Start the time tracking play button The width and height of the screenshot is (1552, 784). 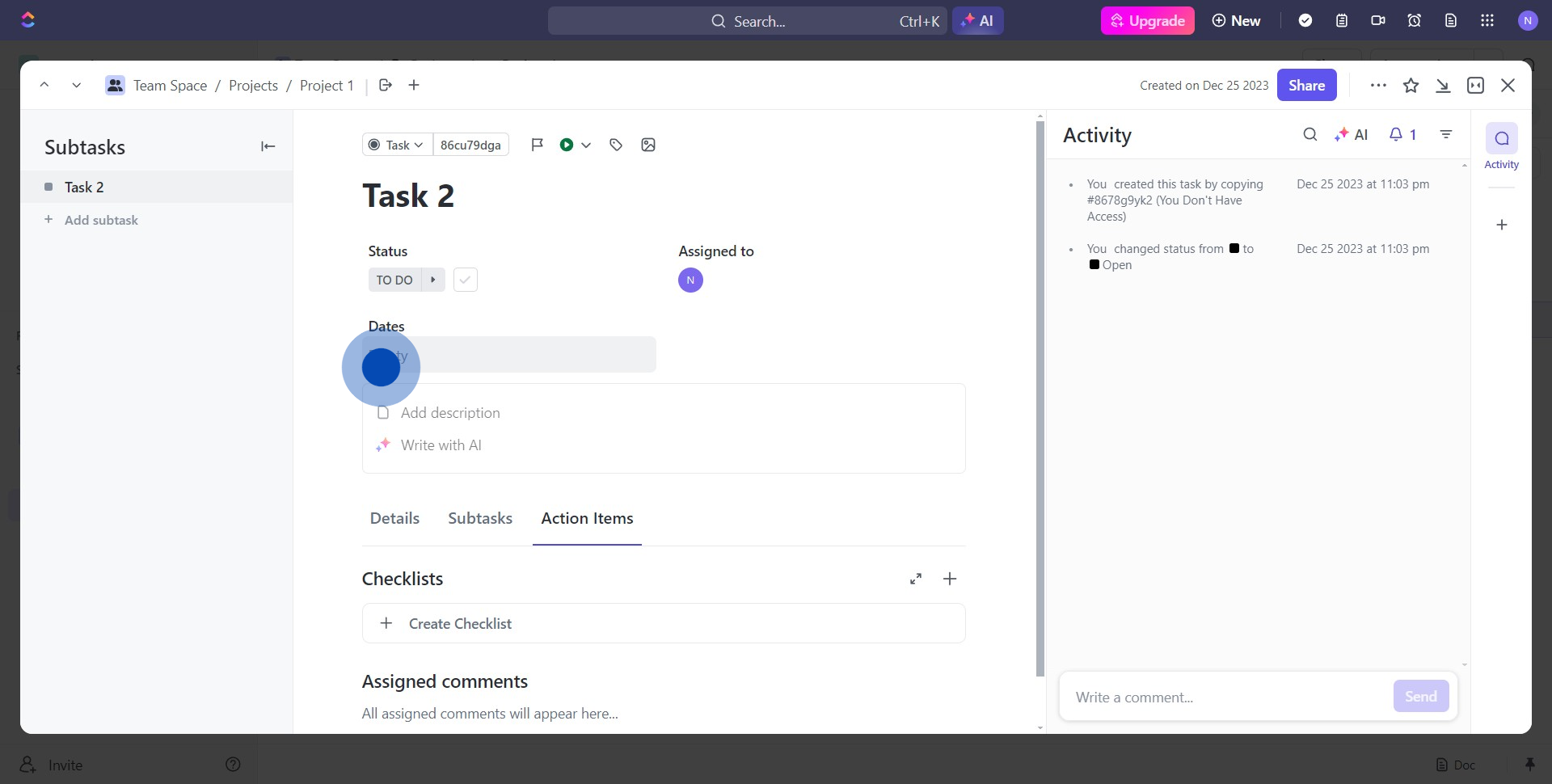pos(567,145)
